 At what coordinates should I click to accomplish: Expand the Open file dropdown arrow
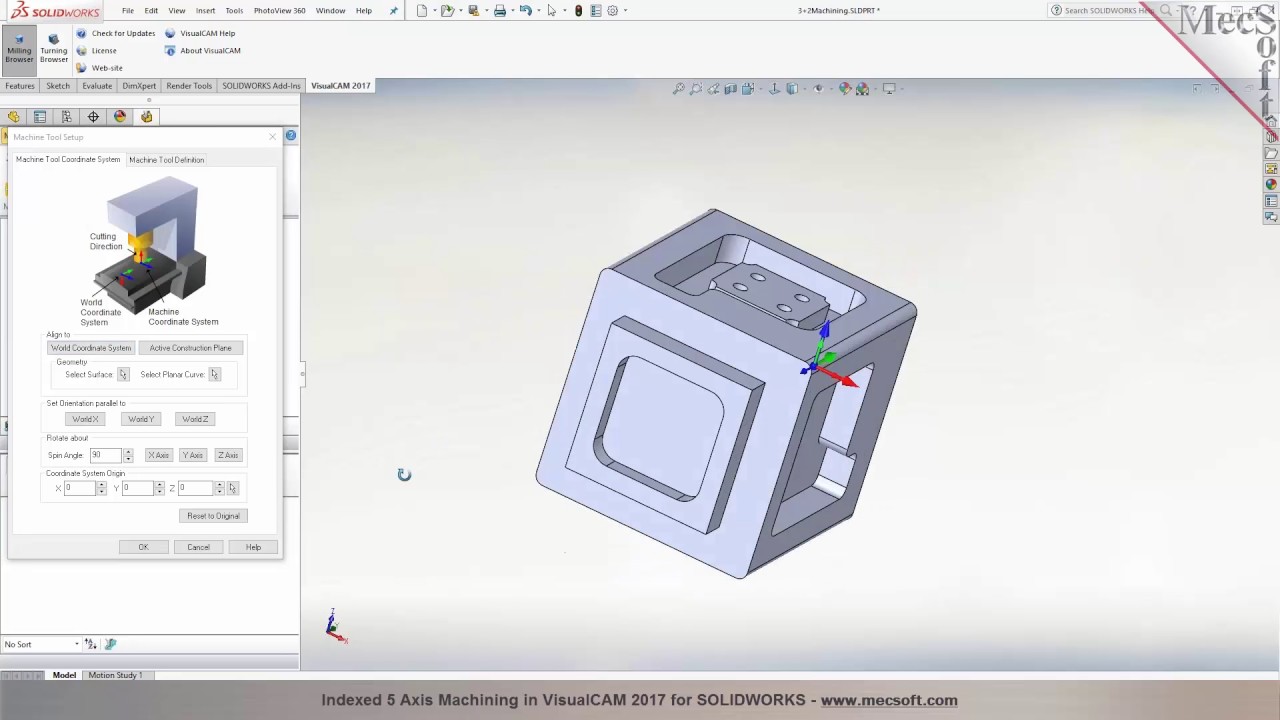click(x=459, y=11)
